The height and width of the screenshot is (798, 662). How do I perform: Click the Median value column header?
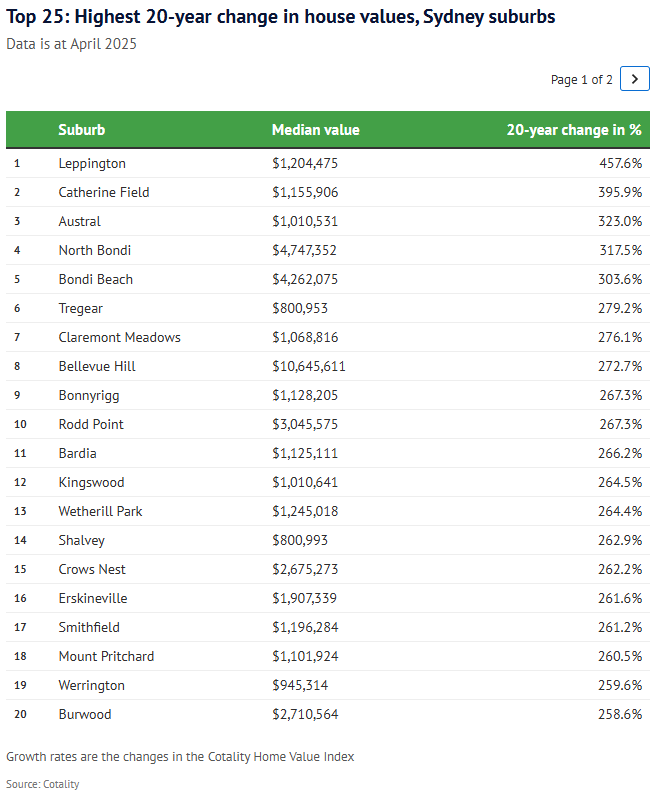pyautogui.click(x=315, y=130)
